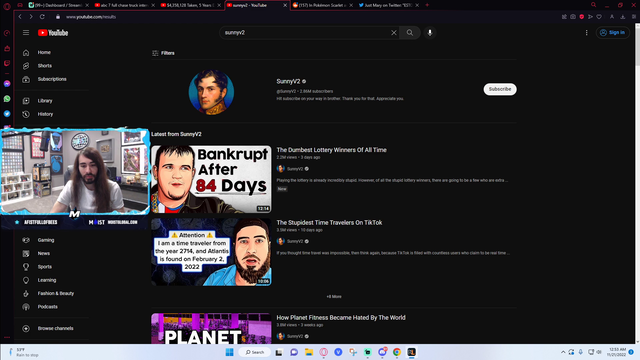The width and height of the screenshot is (640, 360).
Task: Click the Sign in button
Action: pyautogui.click(x=613, y=33)
